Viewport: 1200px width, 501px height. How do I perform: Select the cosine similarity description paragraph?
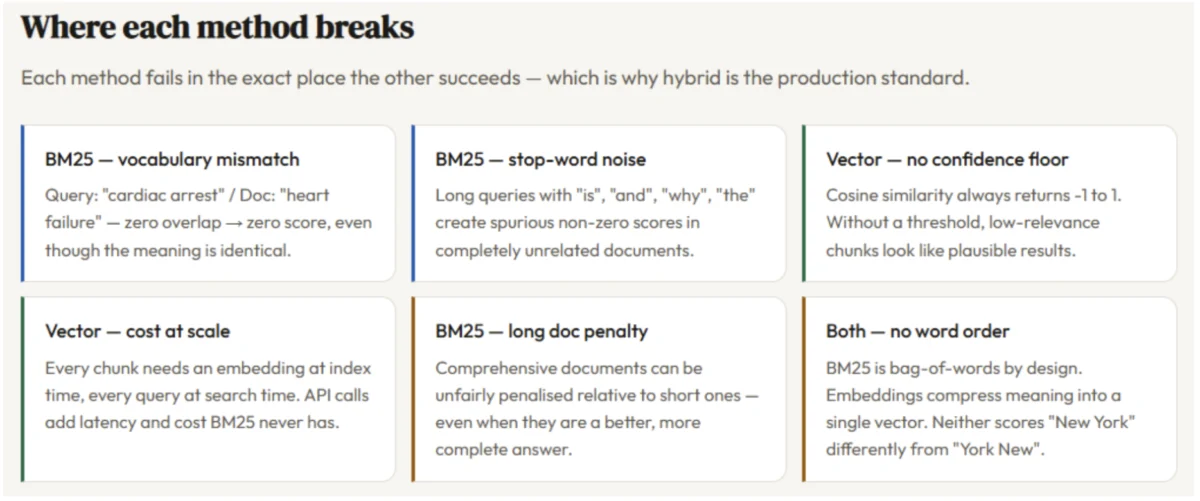(x=973, y=223)
